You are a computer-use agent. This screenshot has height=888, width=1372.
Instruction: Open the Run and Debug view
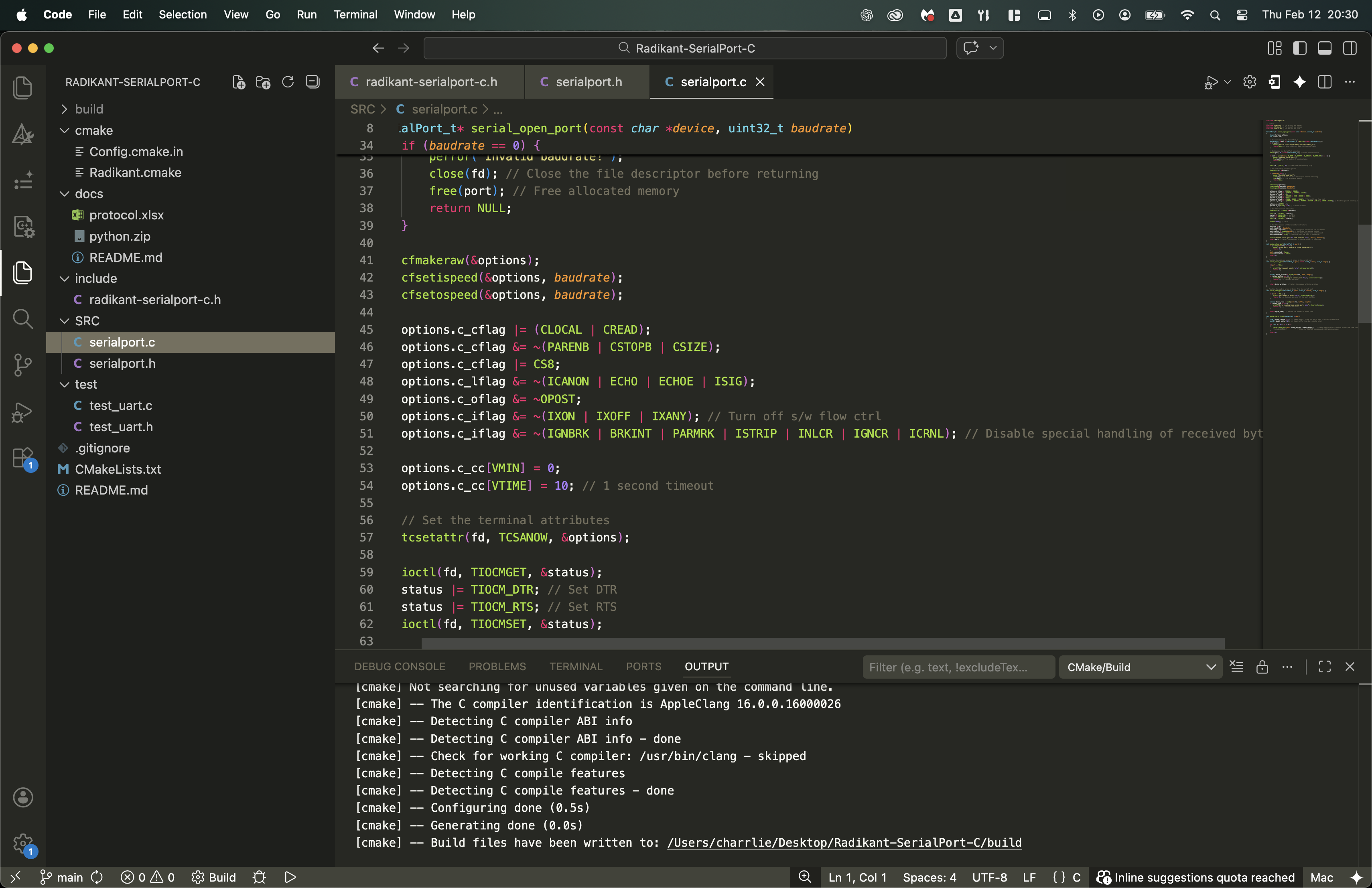22,412
